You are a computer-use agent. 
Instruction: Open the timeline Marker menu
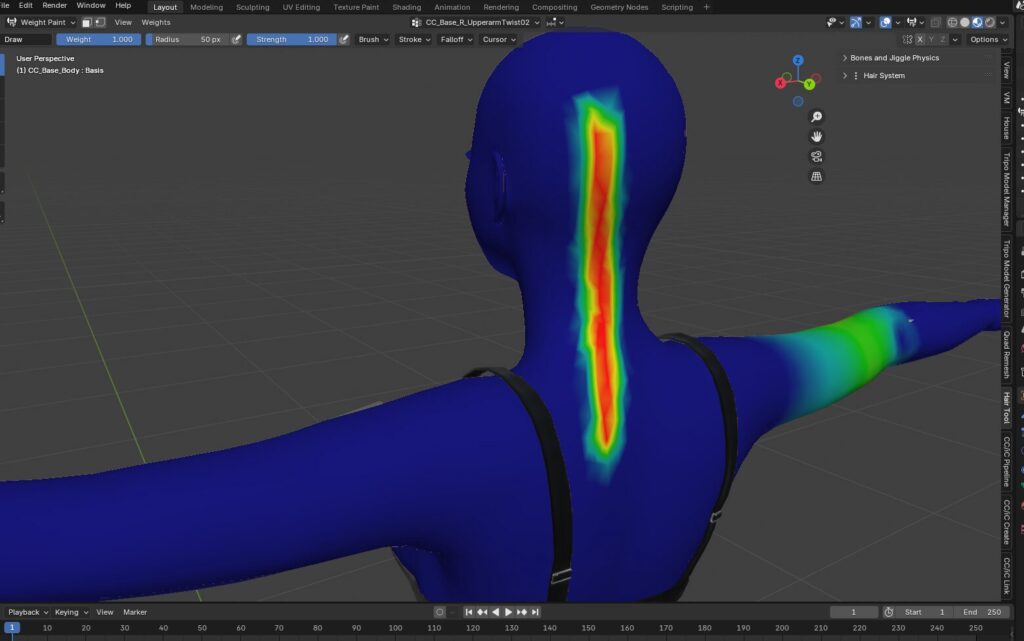(135, 612)
